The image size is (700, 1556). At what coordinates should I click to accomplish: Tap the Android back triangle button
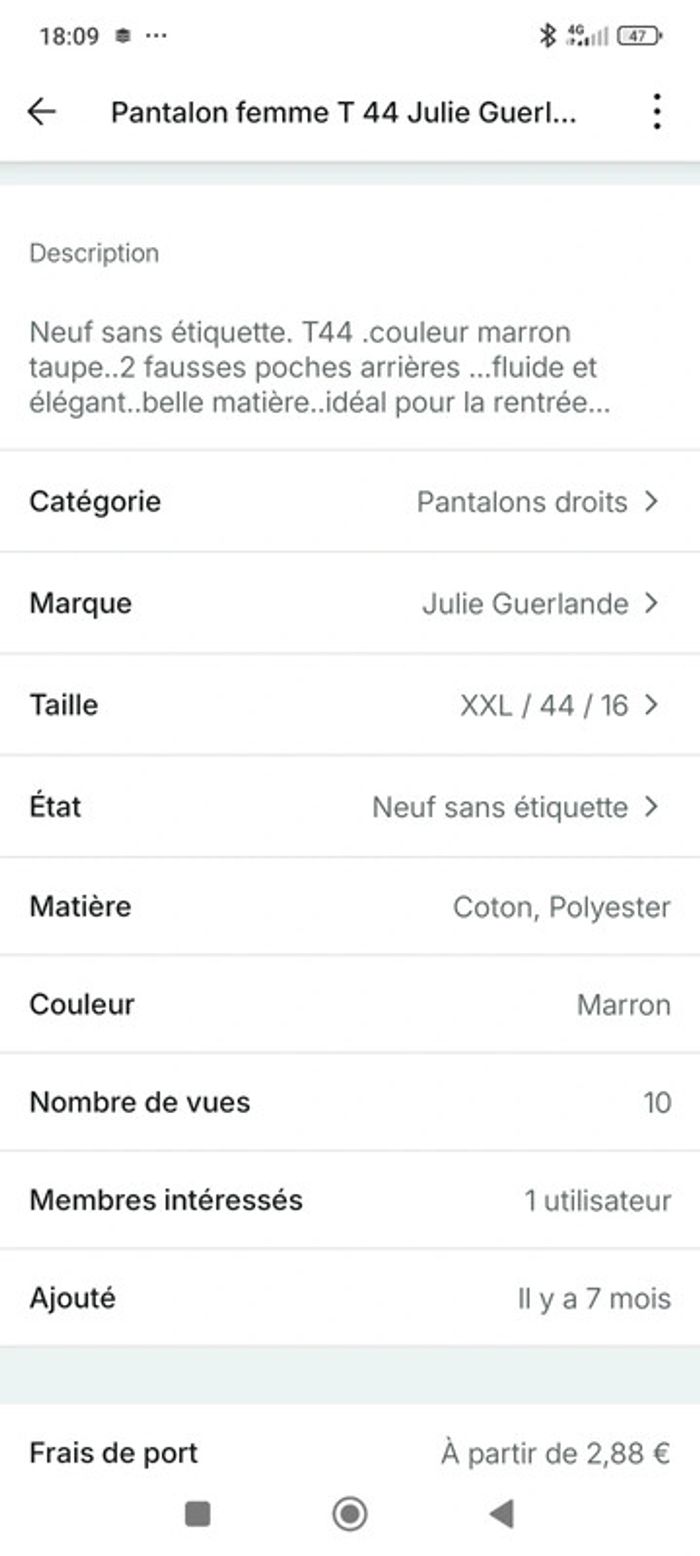[x=501, y=1515]
